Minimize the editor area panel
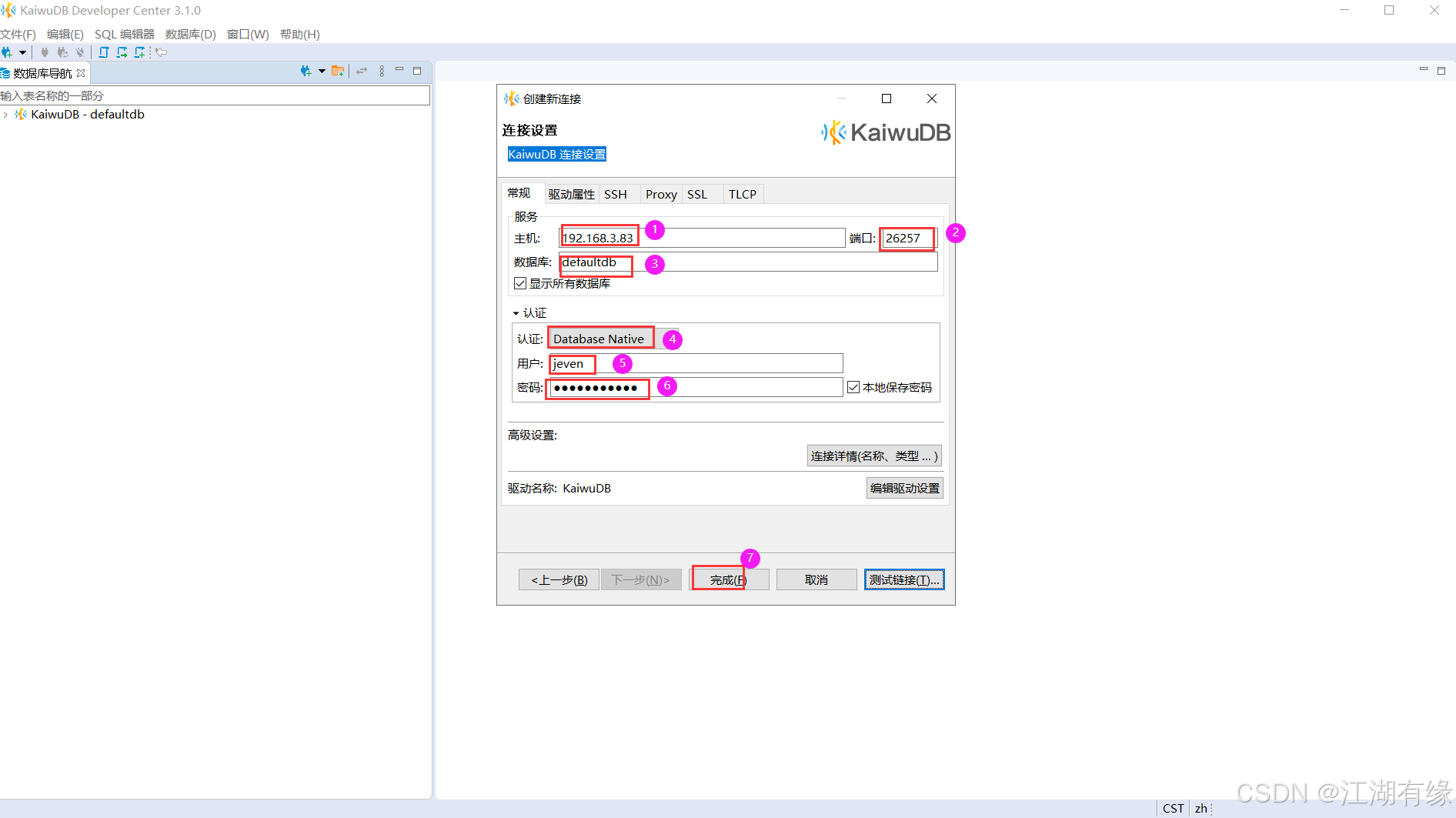 pyautogui.click(x=1424, y=70)
